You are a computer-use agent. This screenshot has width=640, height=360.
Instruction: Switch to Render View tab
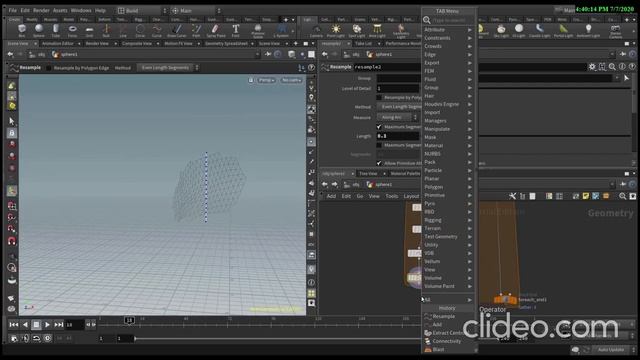coord(97,44)
